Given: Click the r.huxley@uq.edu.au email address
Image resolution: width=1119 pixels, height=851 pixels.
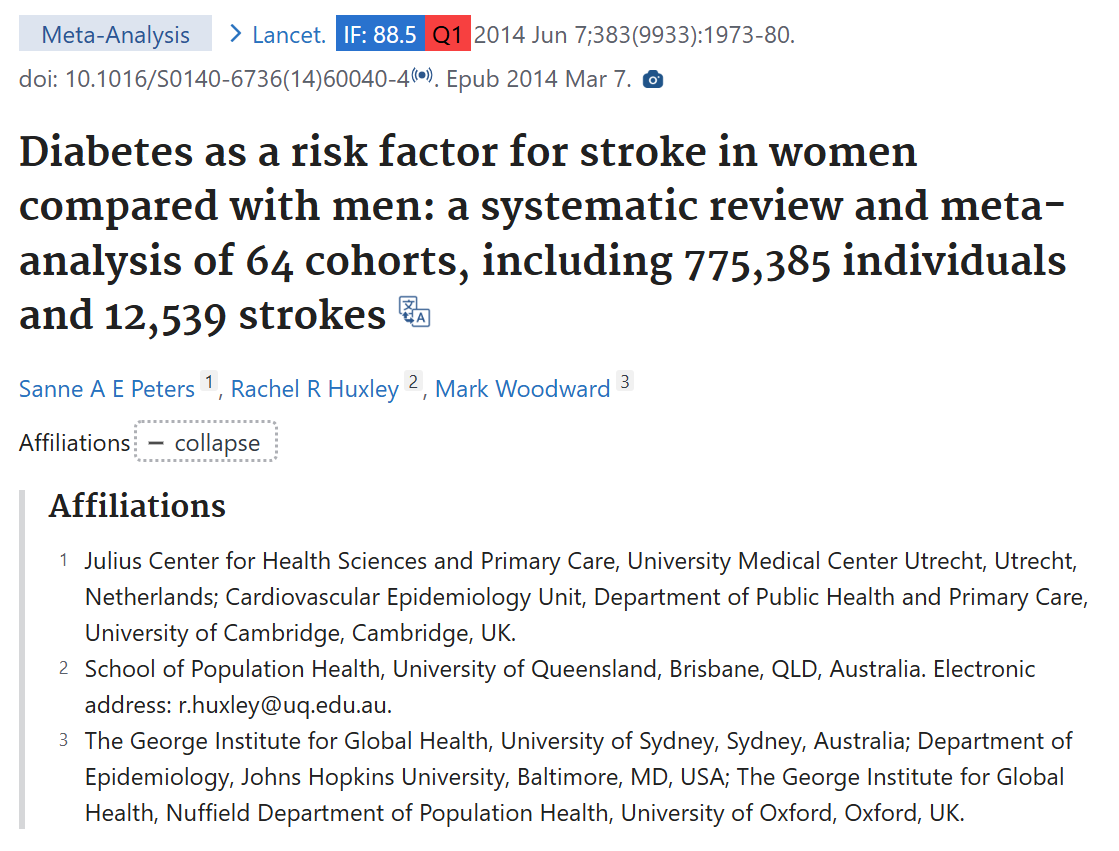Looking at the screenshot, I should pos(285,704).
